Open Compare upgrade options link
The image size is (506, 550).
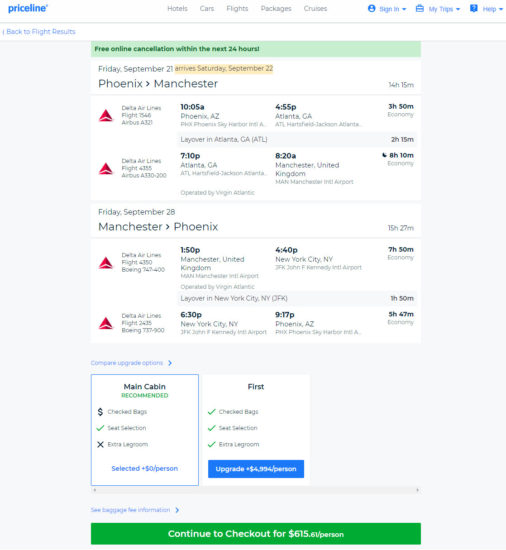tap(131, 363)
